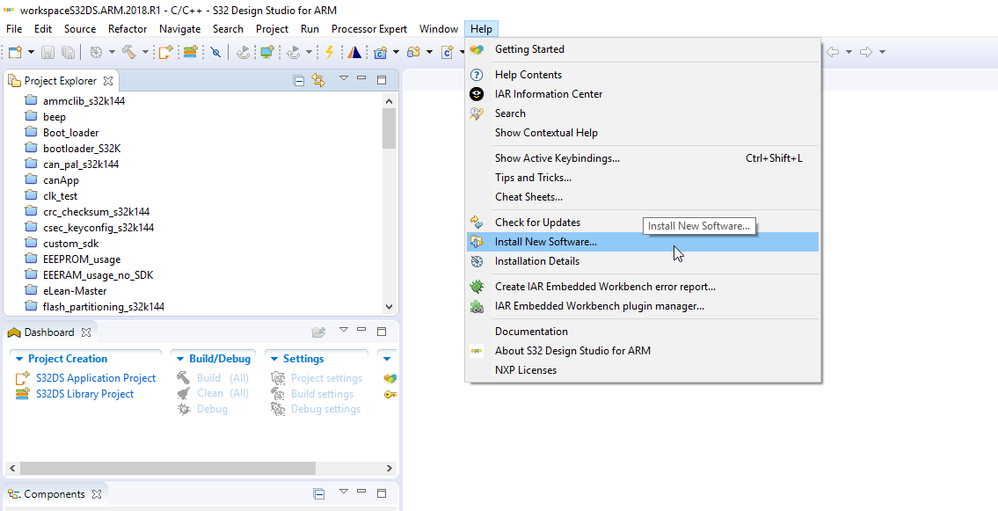Toggle Link with Editor in Project Explorer
Screen dimensions: 998x511
318,81
